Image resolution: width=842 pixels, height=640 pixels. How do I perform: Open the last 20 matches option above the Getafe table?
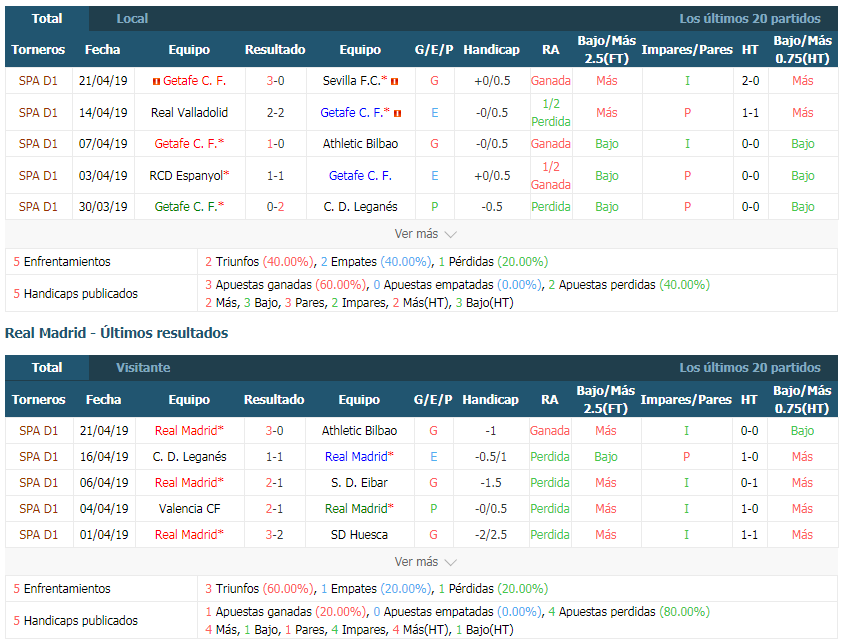(750, 19)
